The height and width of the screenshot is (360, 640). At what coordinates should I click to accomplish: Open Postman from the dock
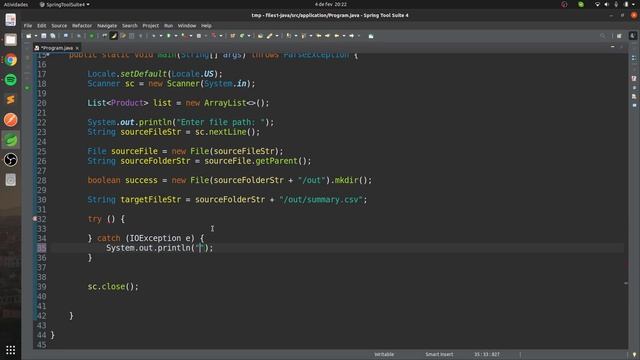(11, 120)
